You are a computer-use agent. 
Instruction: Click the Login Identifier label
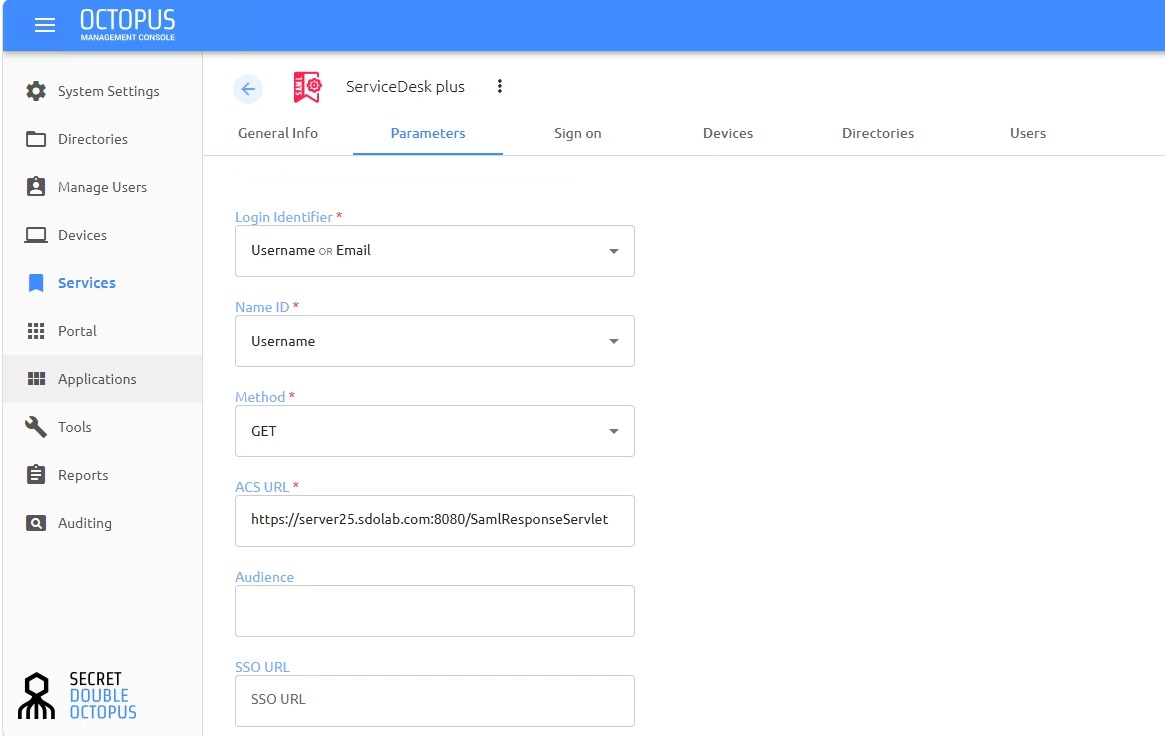point(284,217)
